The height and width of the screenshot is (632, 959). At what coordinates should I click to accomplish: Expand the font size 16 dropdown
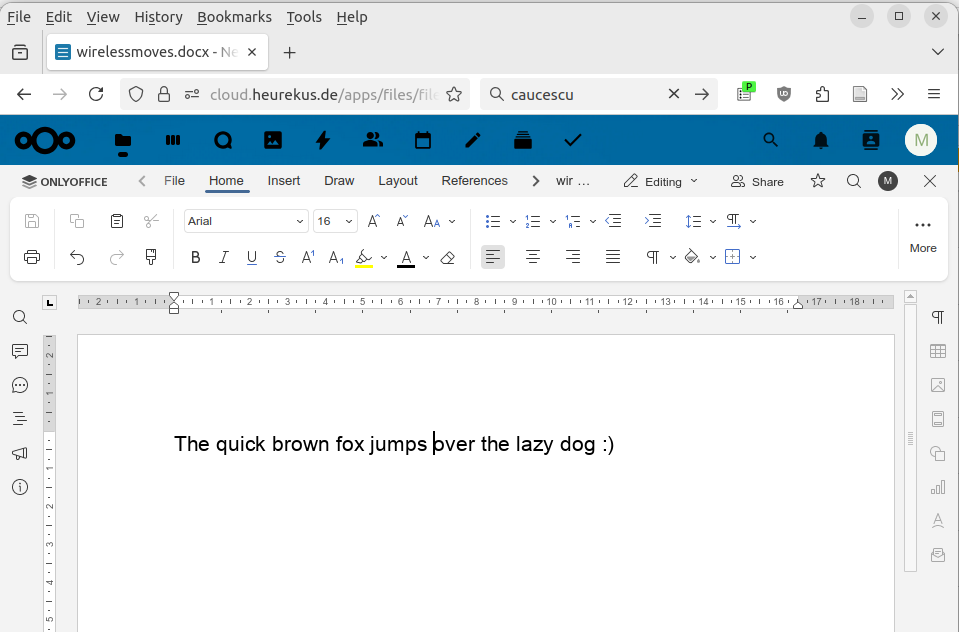pyautogui.click(x=349, y=221)
